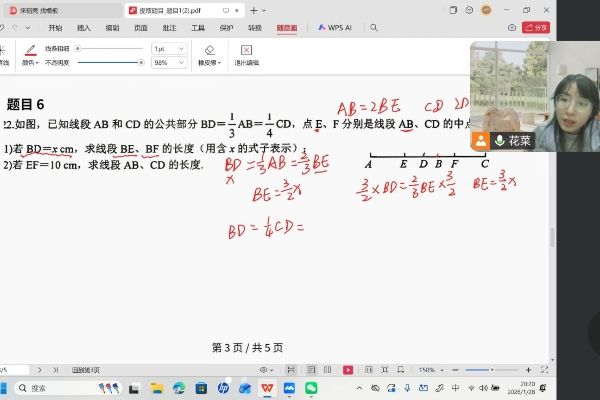The image size is (600, 400).
Task: Click the exit editing (退出编辑) icon
Action: point(246,52)
